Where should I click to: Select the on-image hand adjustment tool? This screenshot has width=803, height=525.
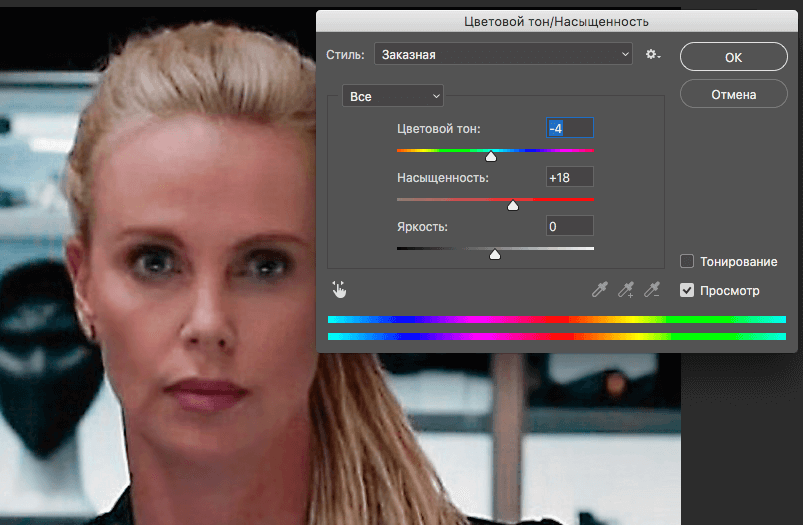[x=339, y=290]
